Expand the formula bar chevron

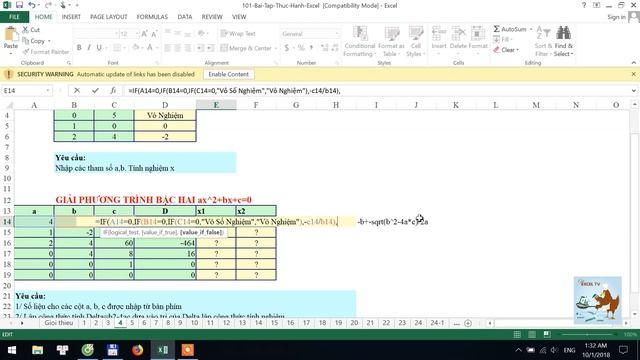click(633, 91)
